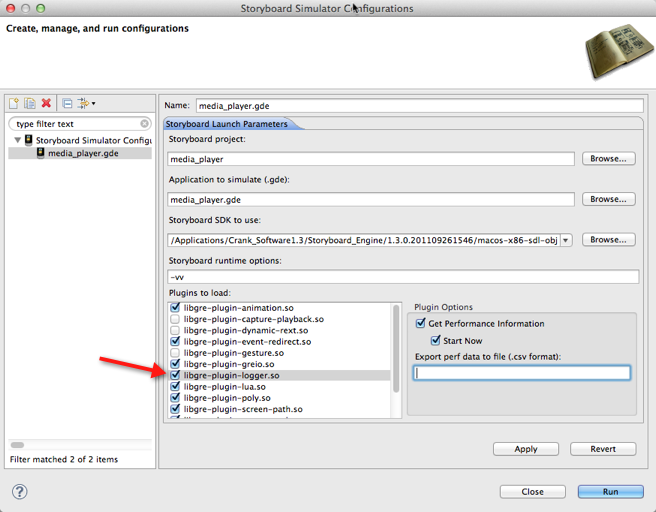Clear the filter text with the clear icon
The width and height of the screenshot is (656, 512).
144,123
